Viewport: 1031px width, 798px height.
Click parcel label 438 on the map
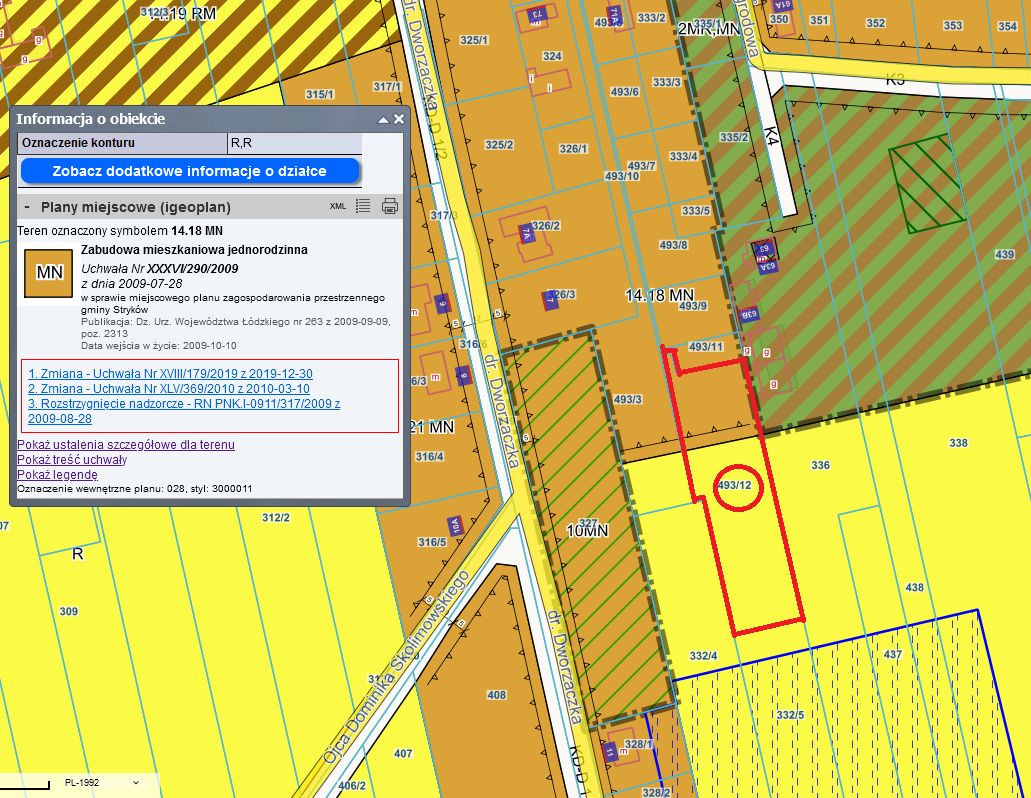915,587
